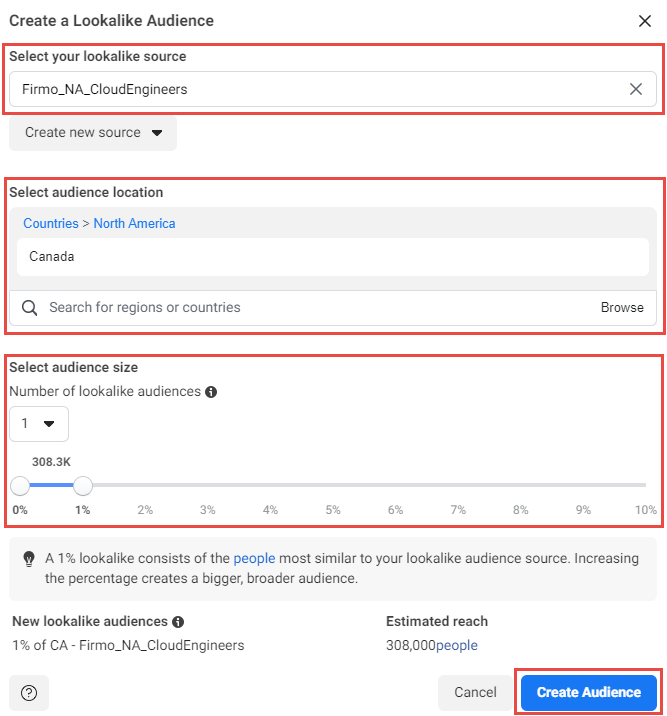This screenshot has height=716, width=667.
Task: Click the 0% slider handle
Action: pos(20,486)
